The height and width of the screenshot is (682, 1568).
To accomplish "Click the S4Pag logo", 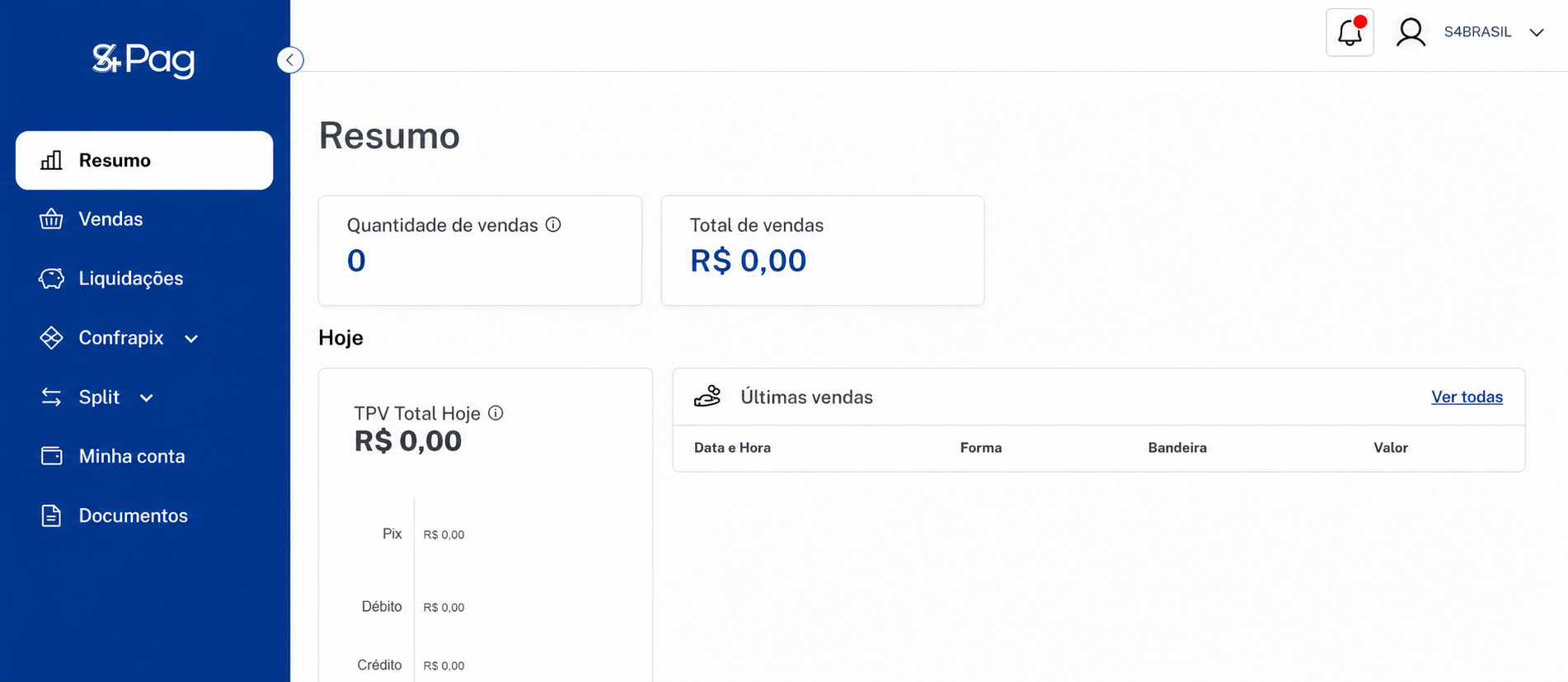I will point(143,59).
